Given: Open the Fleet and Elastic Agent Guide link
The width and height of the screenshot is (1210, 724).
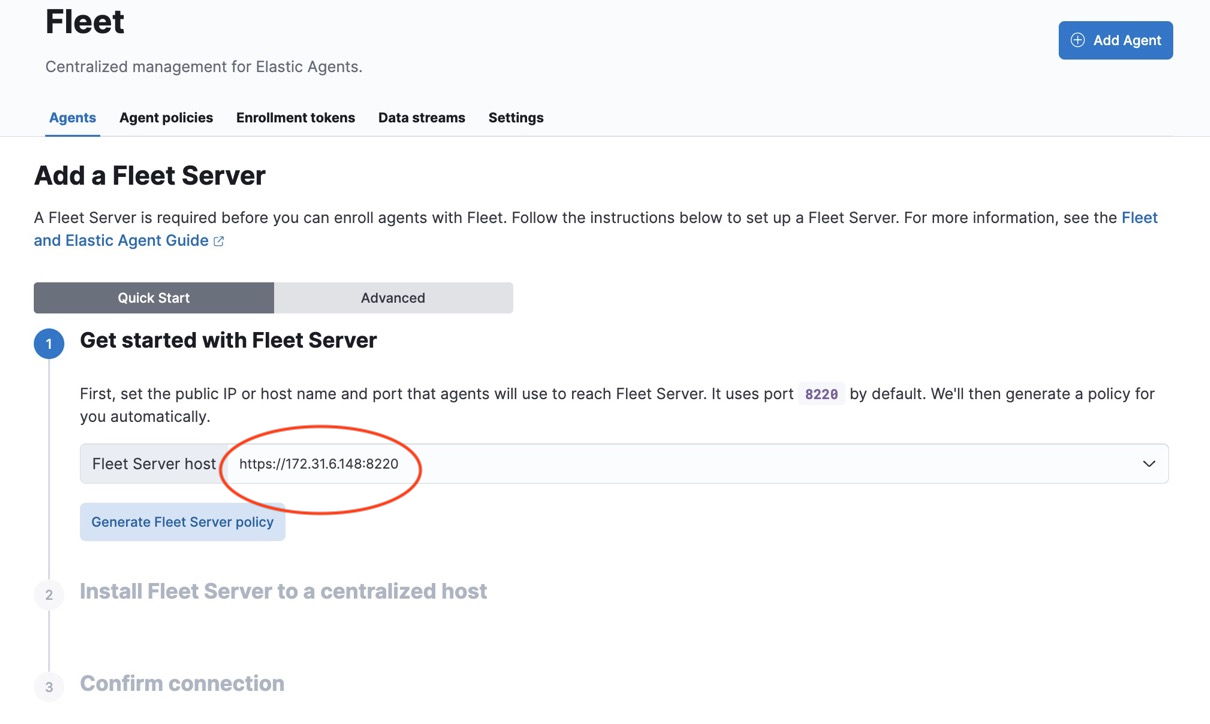Looking at the screenshot, I should [x=596, y=229].
